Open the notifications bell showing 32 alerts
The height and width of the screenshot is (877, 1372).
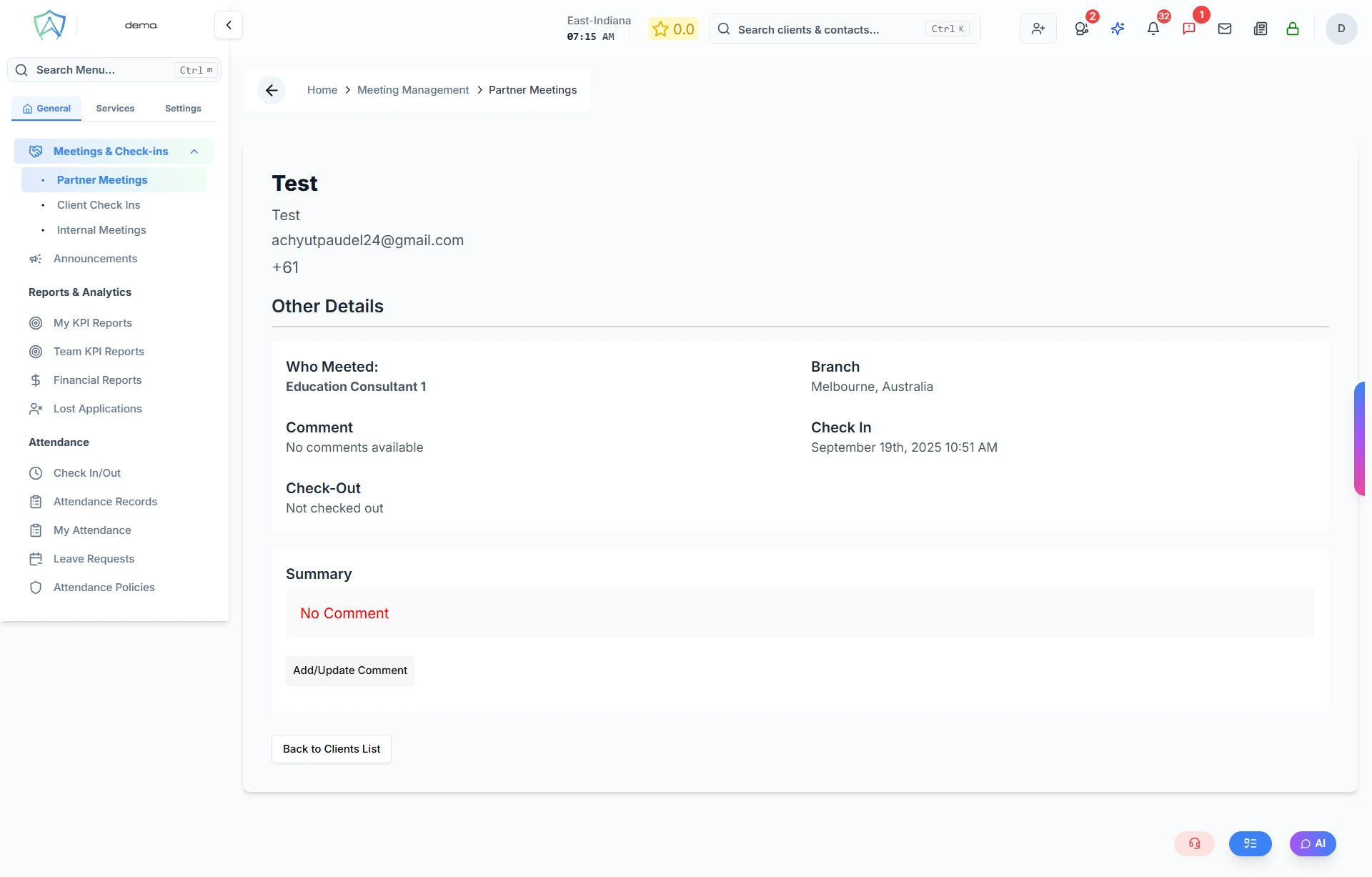click(1153, 29)
